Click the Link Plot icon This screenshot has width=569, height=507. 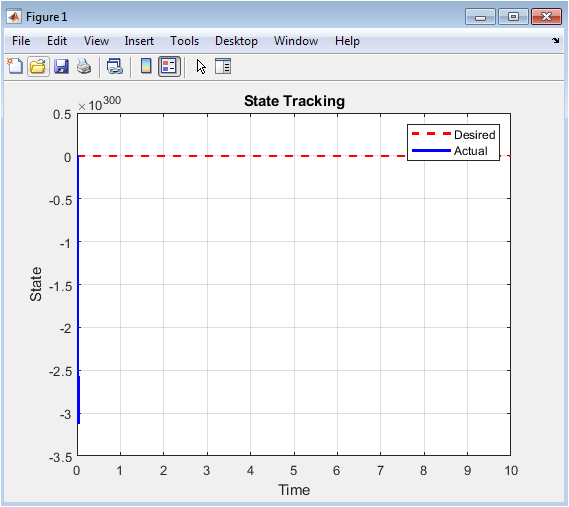[x=115, y=66]
